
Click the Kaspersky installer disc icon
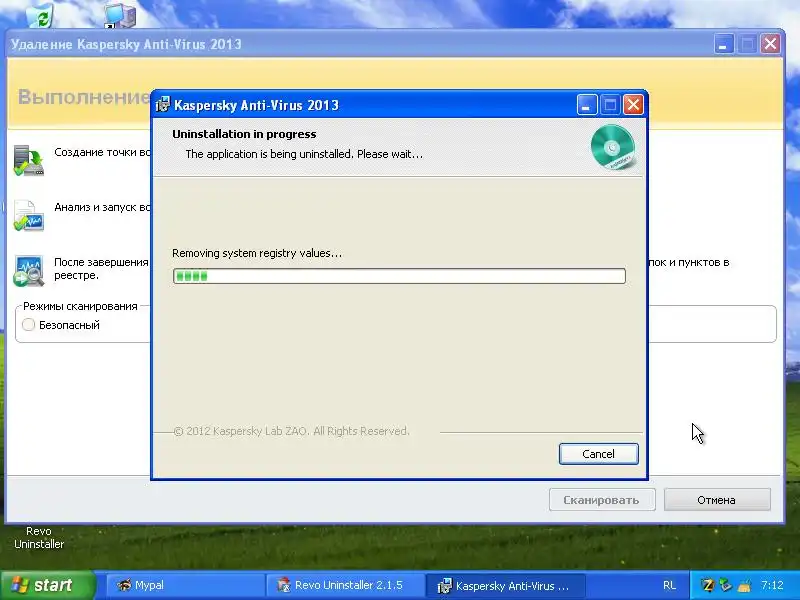(613, 147)
